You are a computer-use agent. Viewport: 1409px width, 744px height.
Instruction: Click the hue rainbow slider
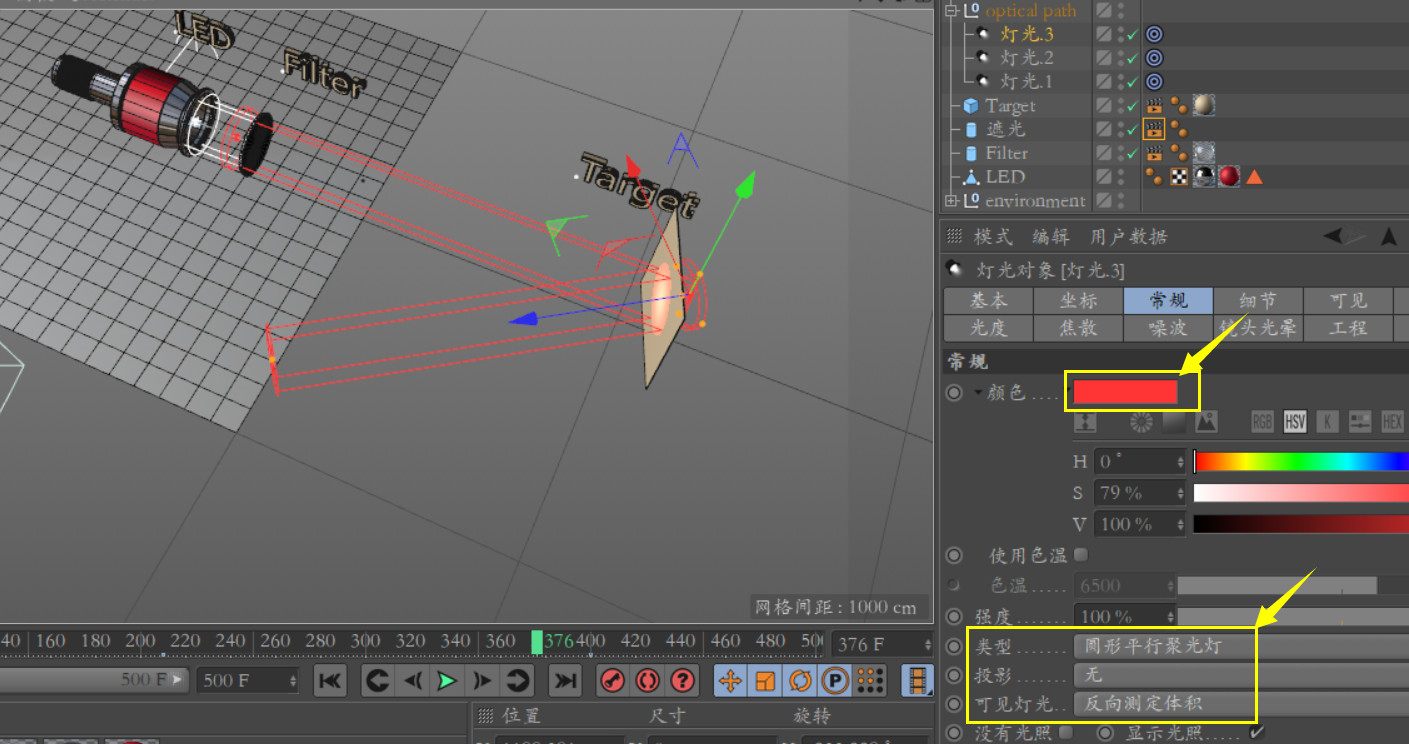click(1301, 462)
